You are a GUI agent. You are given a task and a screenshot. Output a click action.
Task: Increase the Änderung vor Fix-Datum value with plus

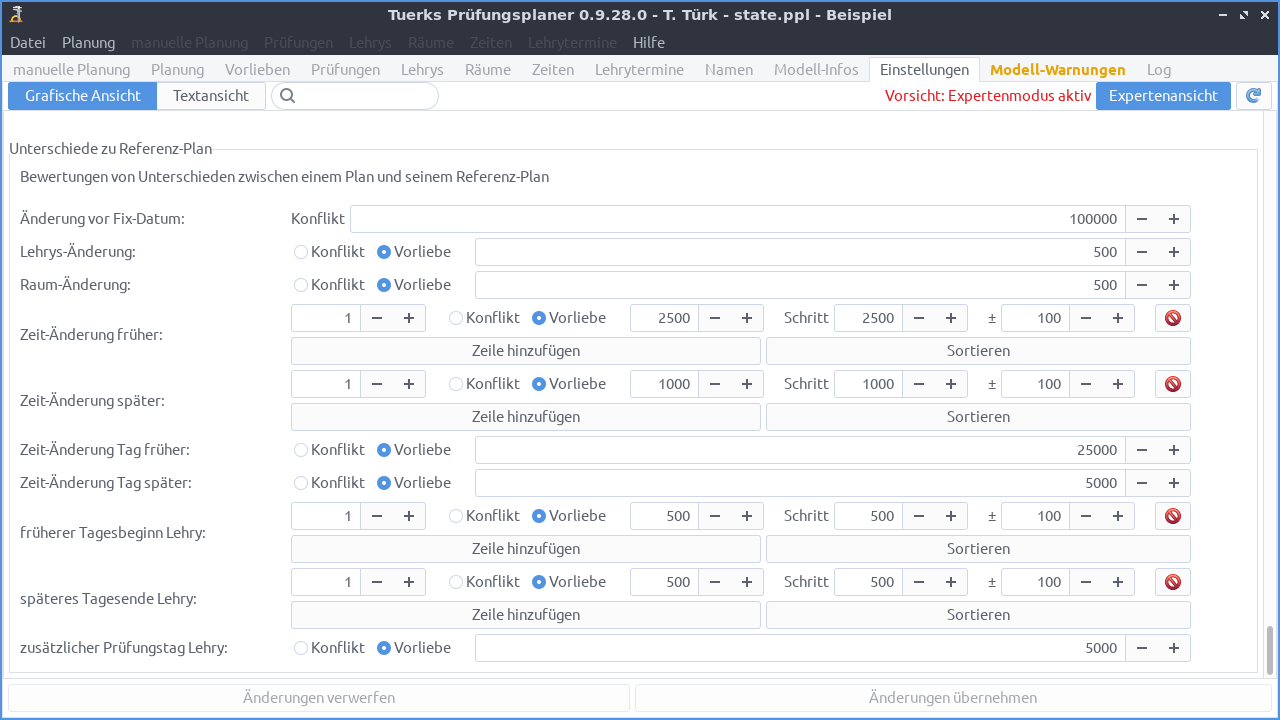pos(1174,219)
